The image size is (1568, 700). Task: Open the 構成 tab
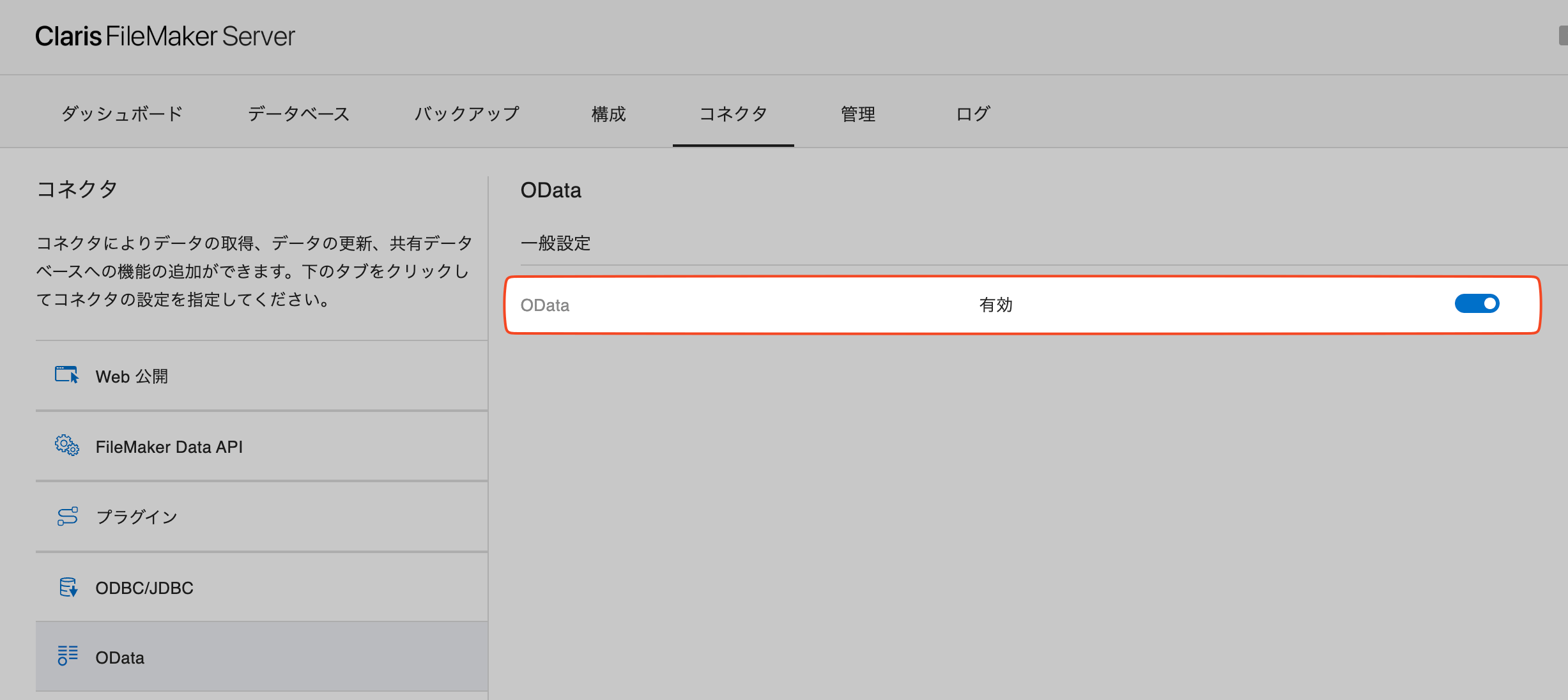click(608, 114)
